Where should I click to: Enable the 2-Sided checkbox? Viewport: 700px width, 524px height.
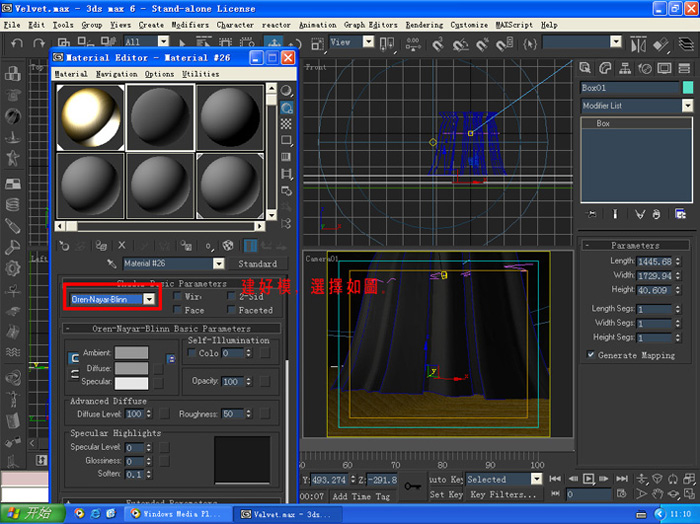click(231, 296)
